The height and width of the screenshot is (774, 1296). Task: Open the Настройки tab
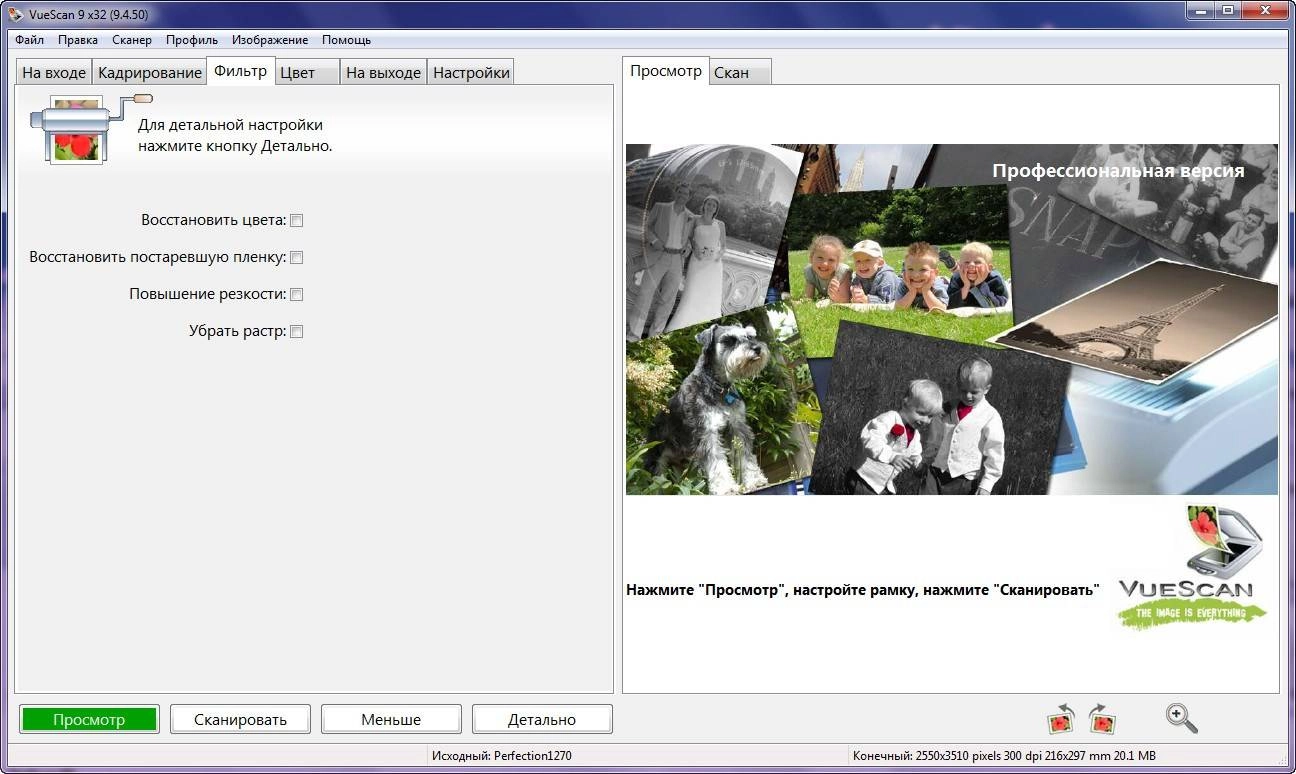pos(471,72)
